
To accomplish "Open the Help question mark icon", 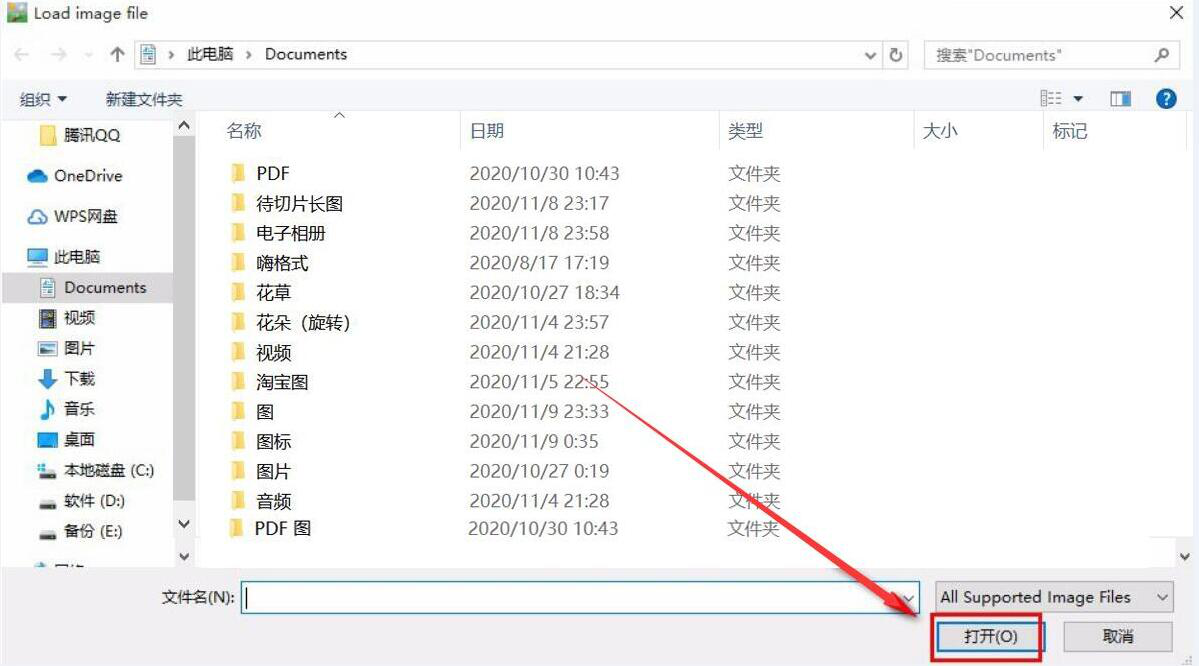I will tap(1166, 99).
